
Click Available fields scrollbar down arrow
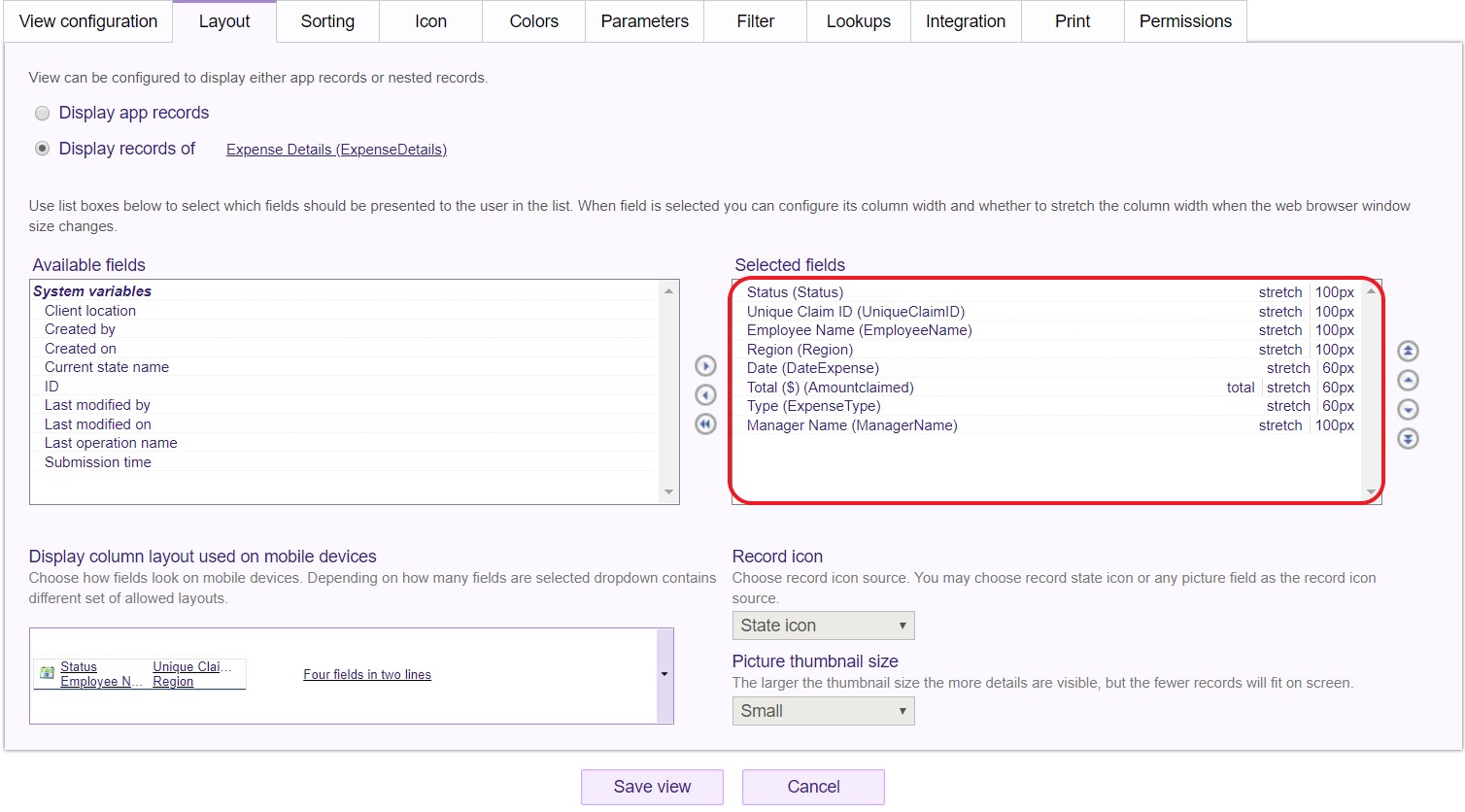668,492
